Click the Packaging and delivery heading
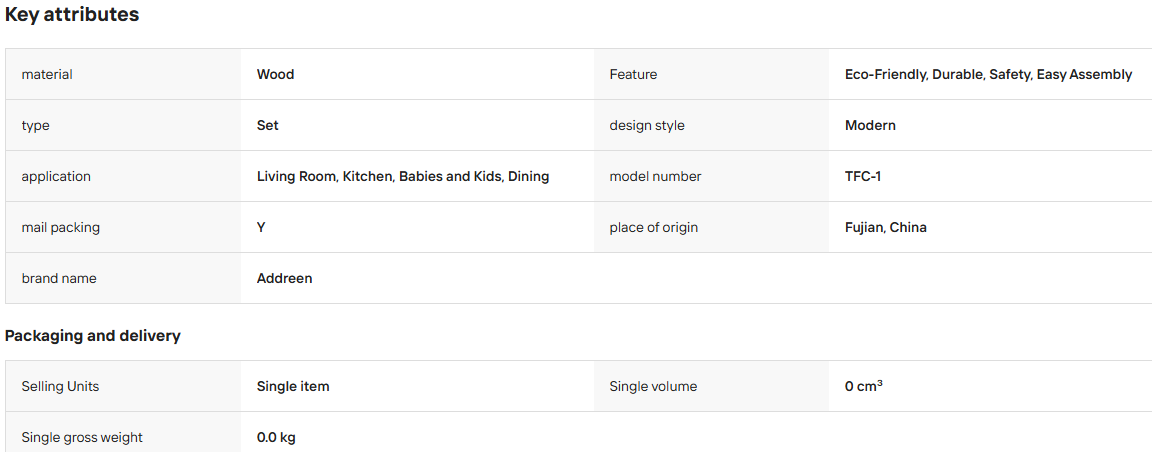 pyautogui.click(x=93, y=336)
